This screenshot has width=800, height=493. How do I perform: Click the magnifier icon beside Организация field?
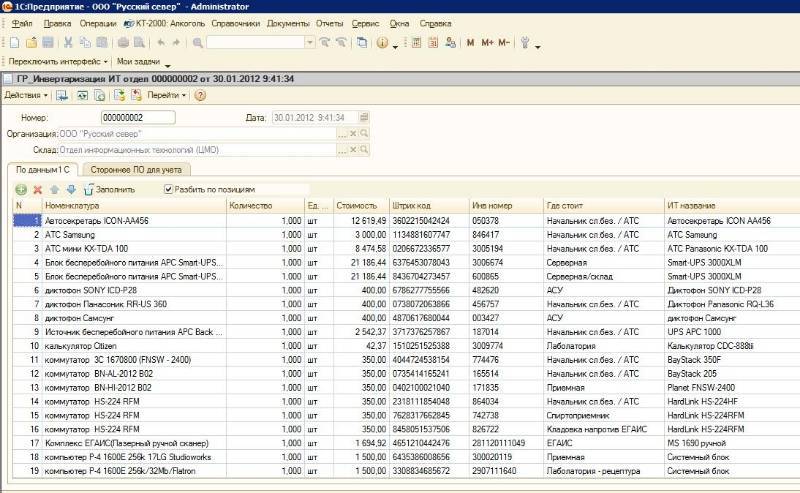click(365, 133)
